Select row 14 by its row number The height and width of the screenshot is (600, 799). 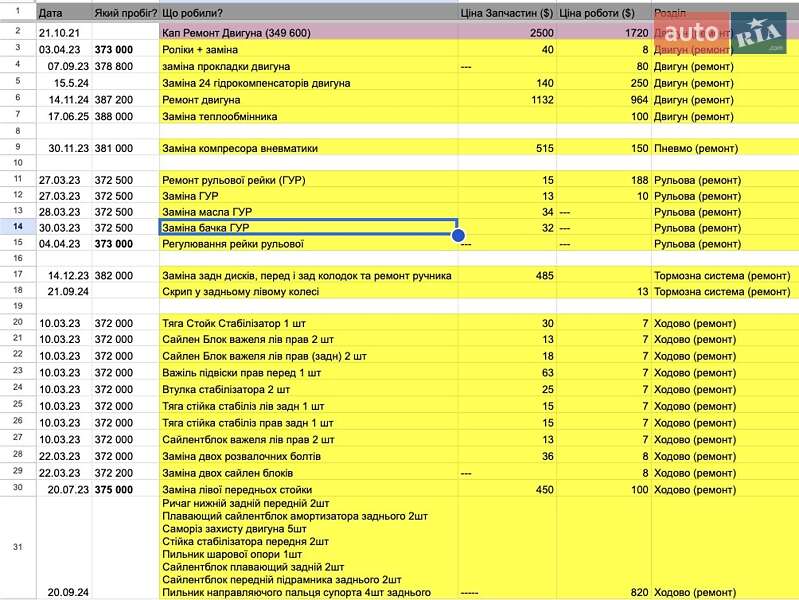point(17,228)
